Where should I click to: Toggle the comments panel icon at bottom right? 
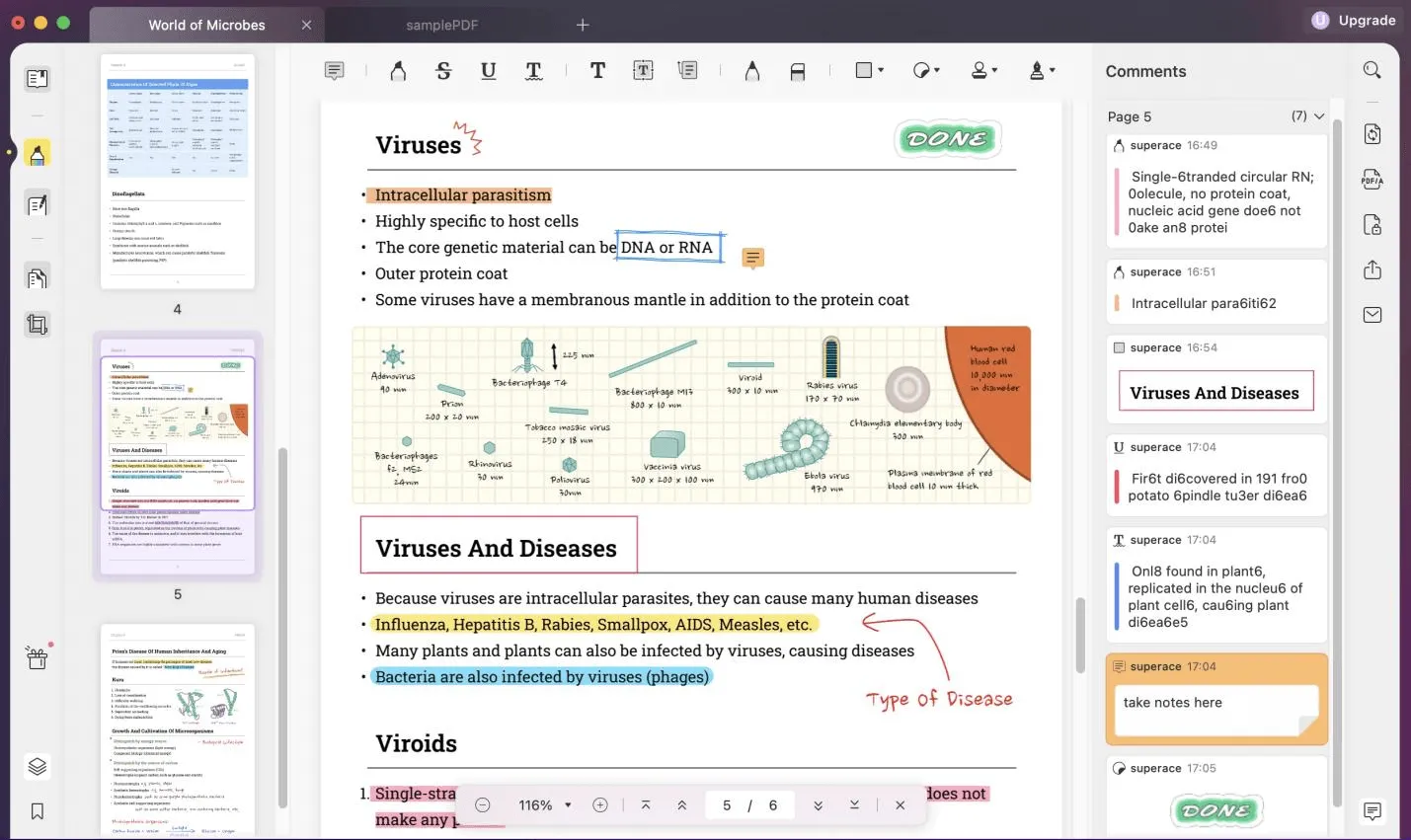tap(1372, 811)
